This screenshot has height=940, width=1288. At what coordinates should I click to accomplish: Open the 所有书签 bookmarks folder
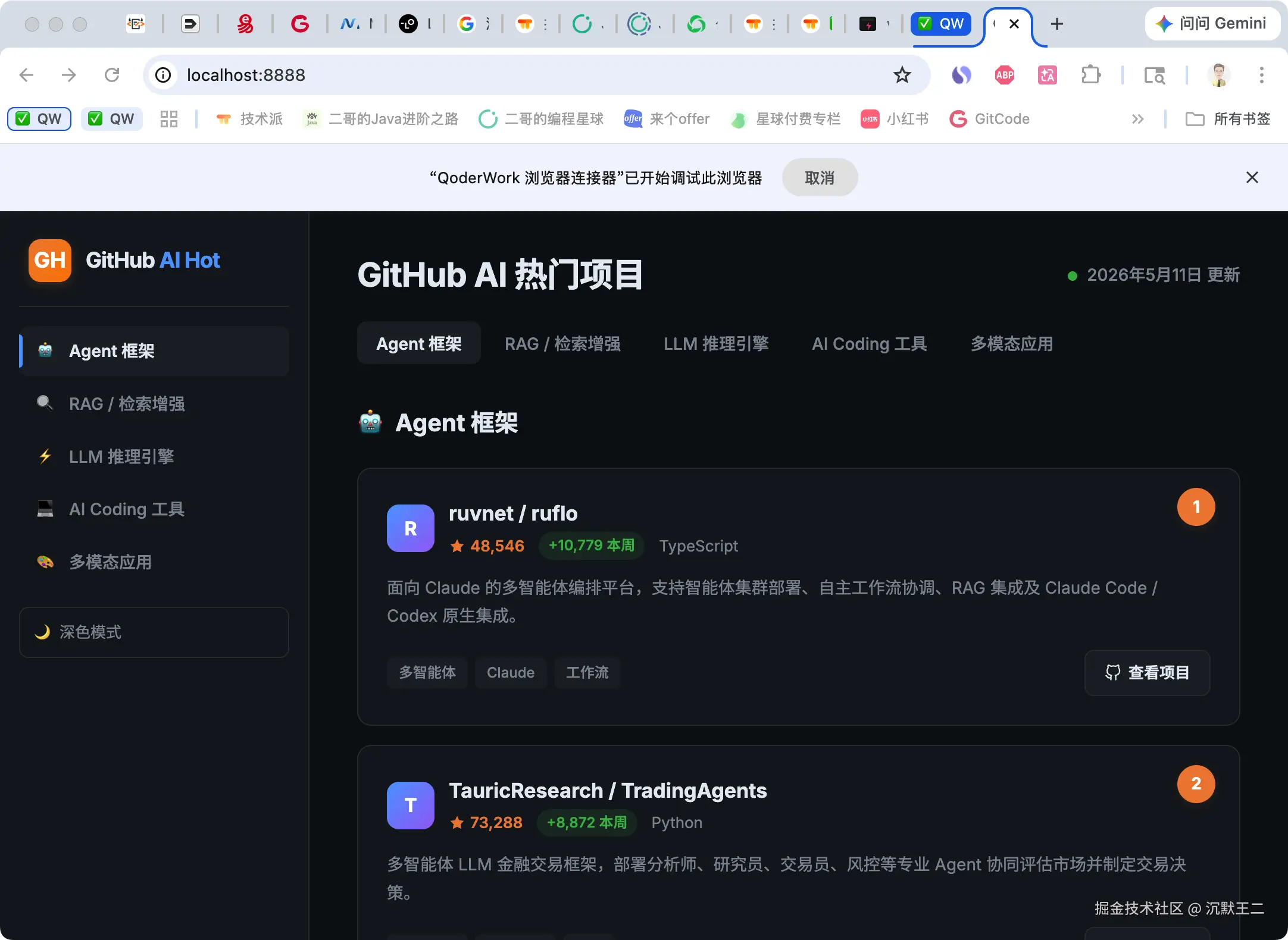[1228, 119]
